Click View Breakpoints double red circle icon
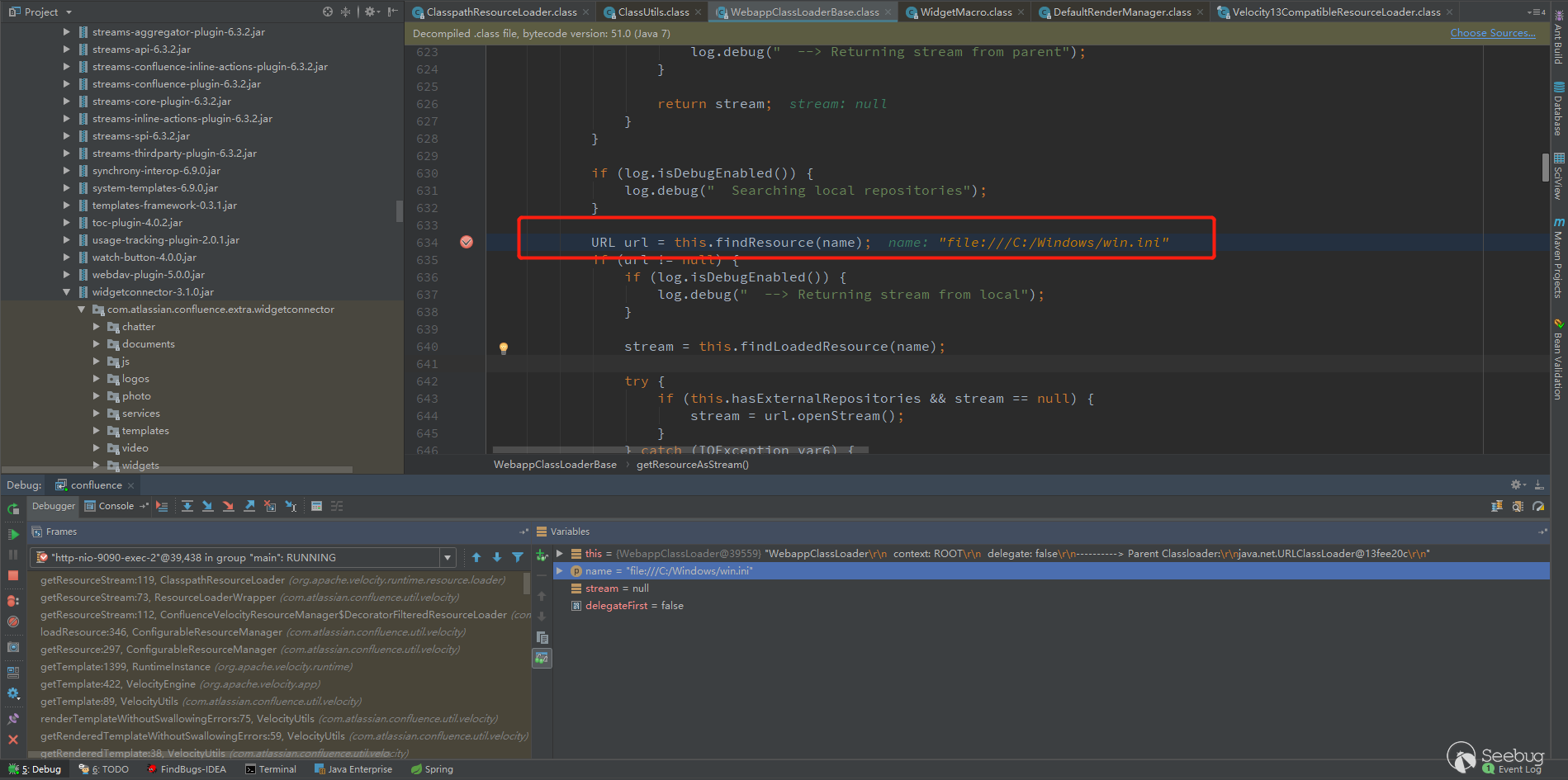Image resolution: width=1568 pixels, height=780 pixels. point(13,600)
